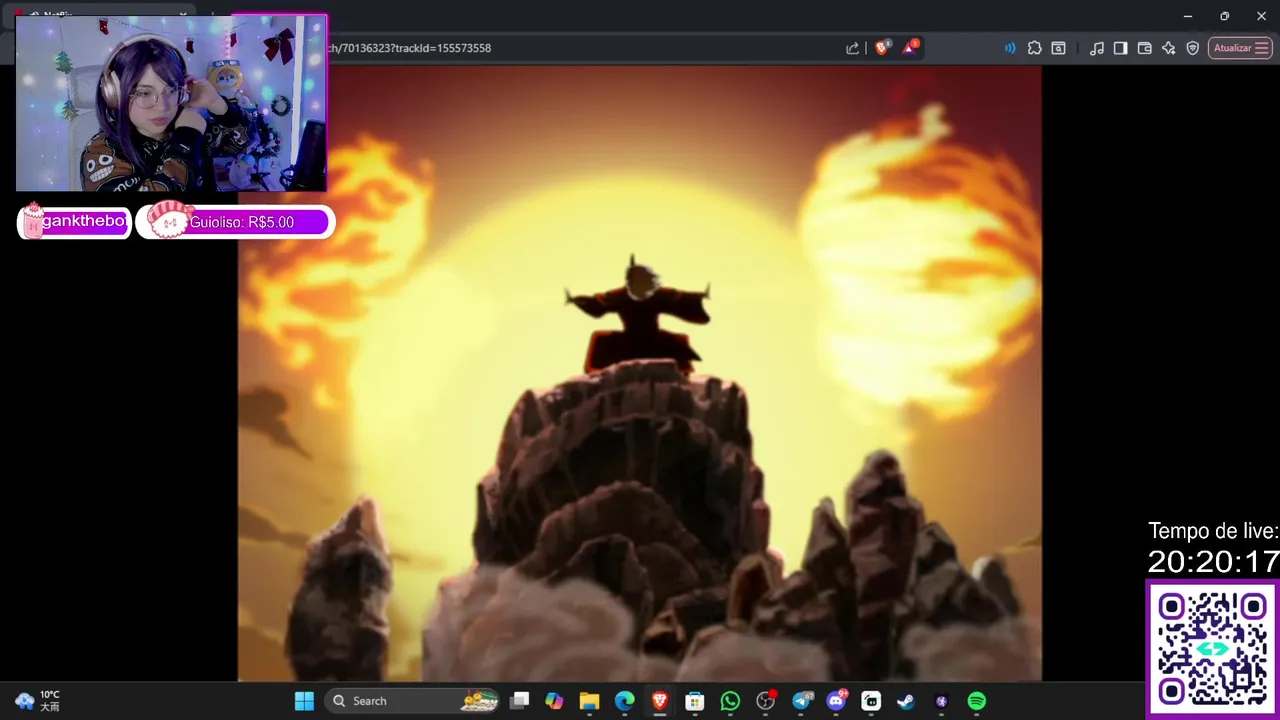Open Brave Rewards triangle icon
This screenshot has height=720, width=1280.
coord(911,47)
